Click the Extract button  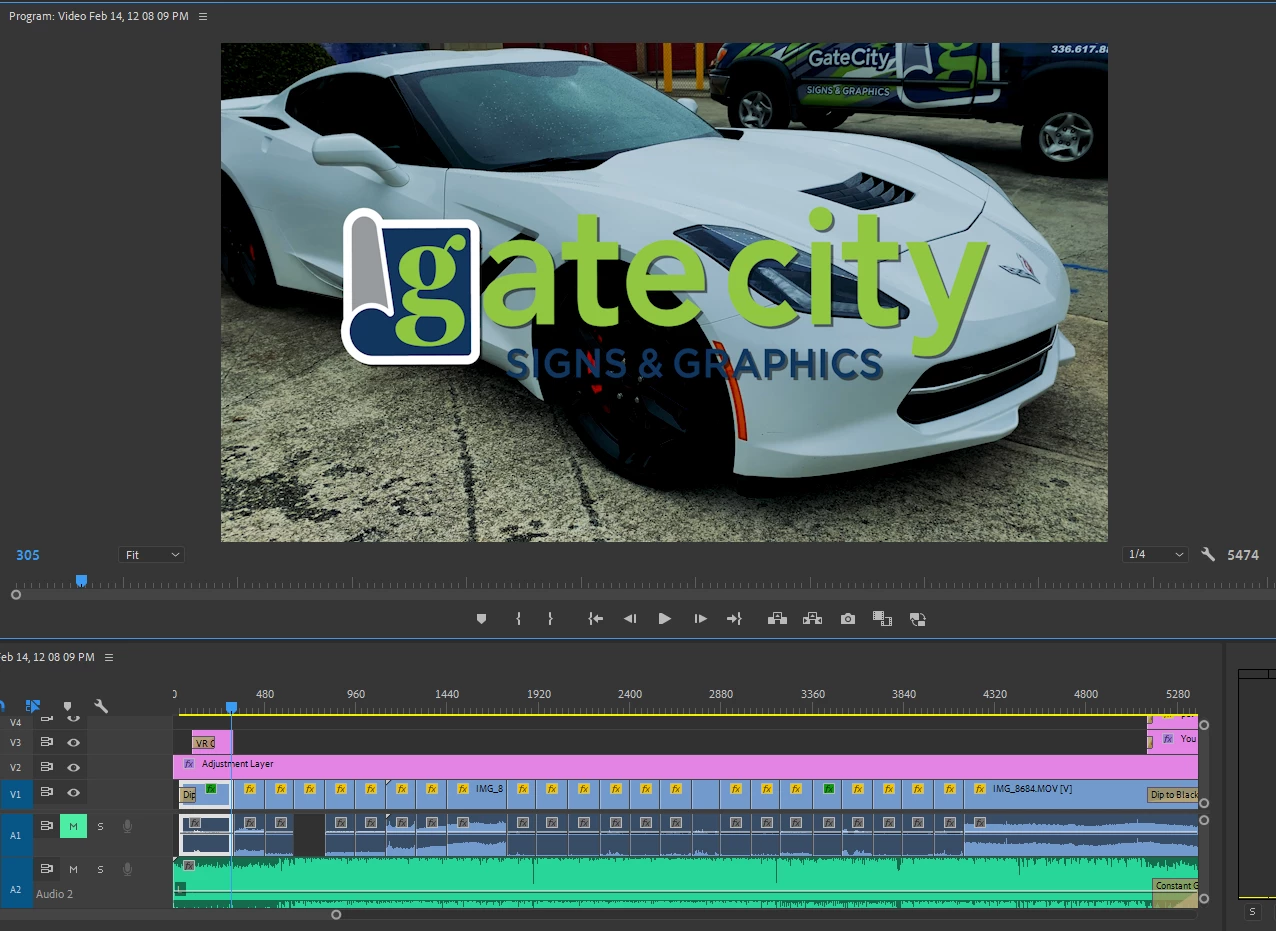(x=812, y=619)
